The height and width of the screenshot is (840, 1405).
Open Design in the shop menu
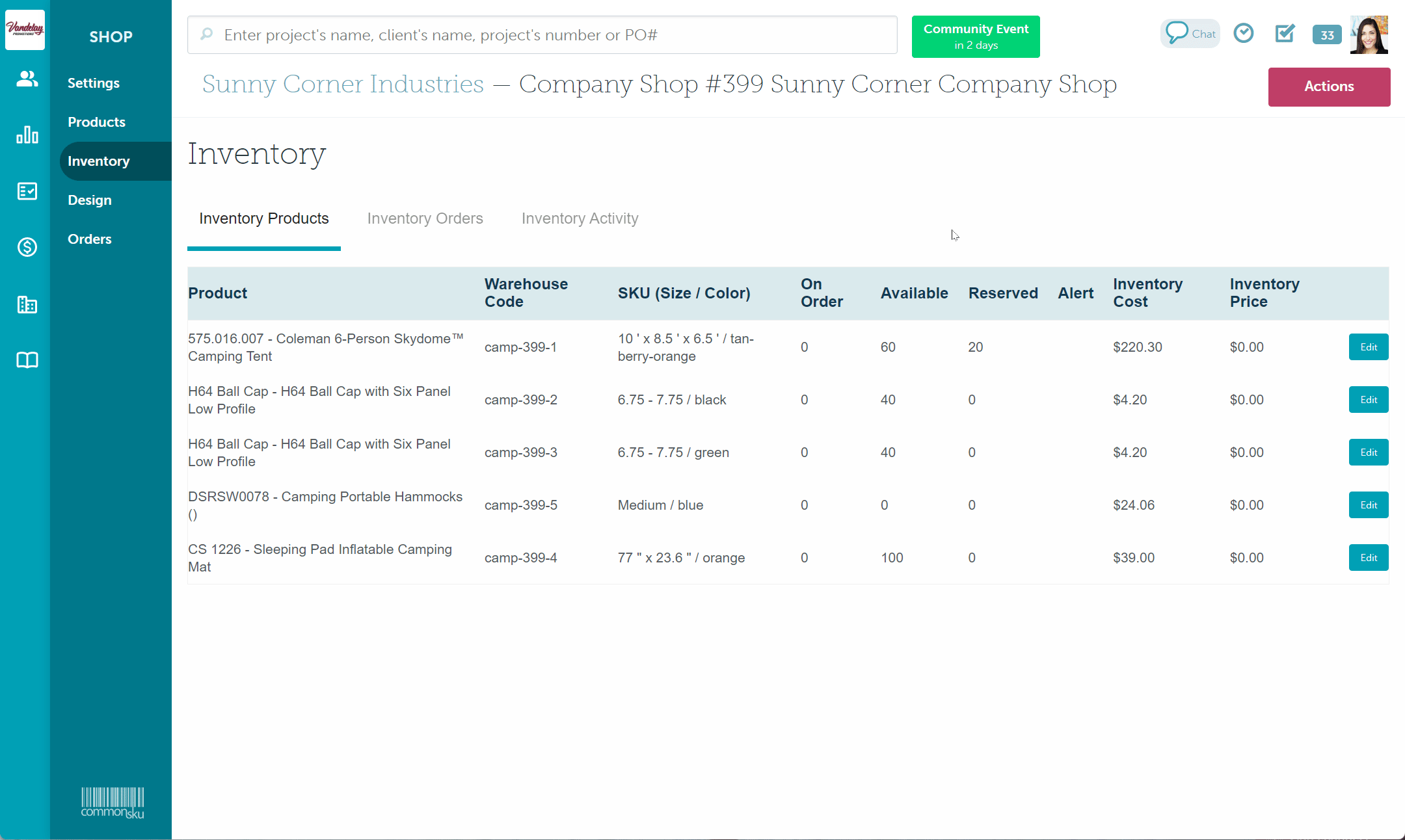tap(90, 200)
